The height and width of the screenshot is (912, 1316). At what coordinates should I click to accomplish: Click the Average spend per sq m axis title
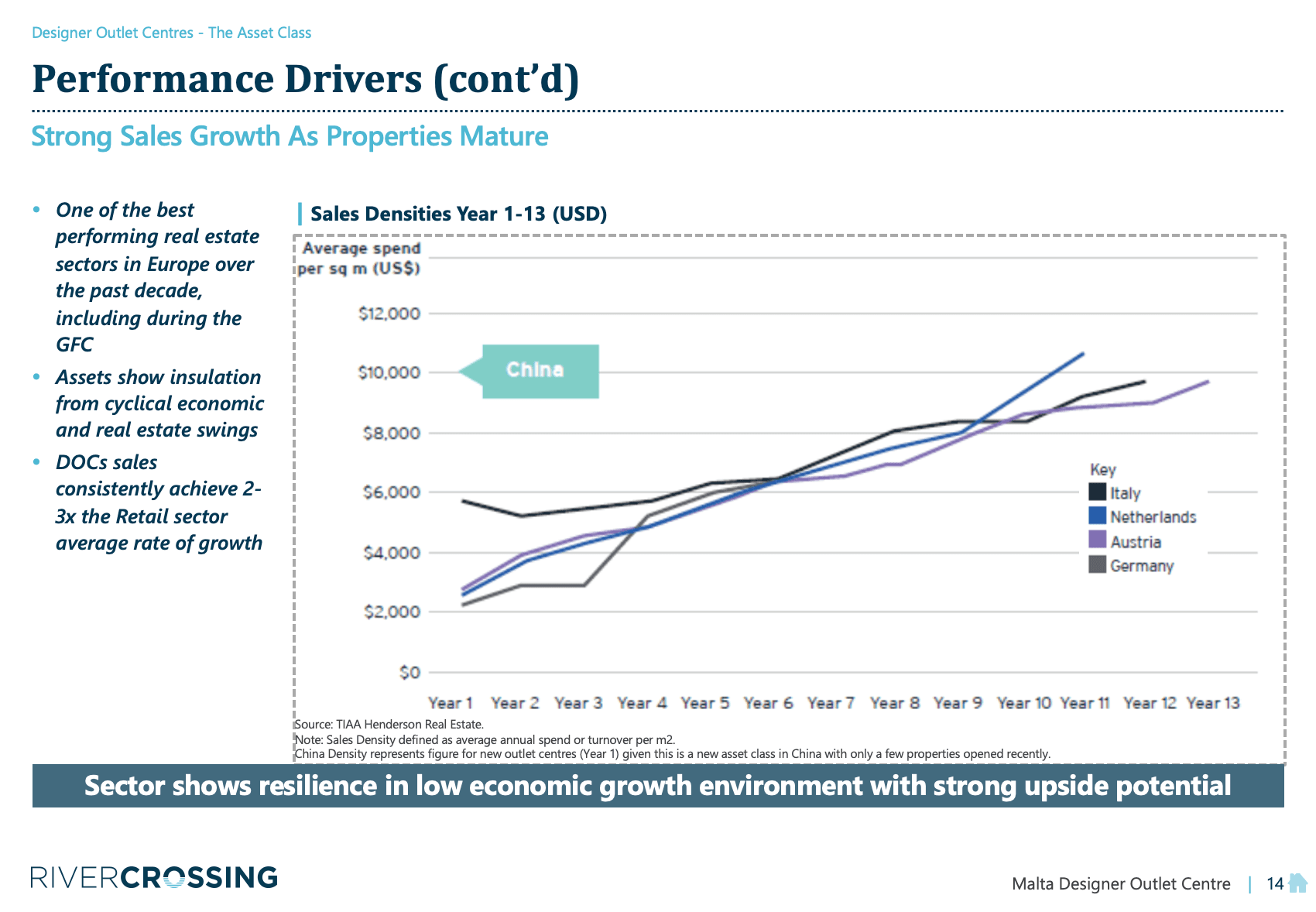pos(360,259)
